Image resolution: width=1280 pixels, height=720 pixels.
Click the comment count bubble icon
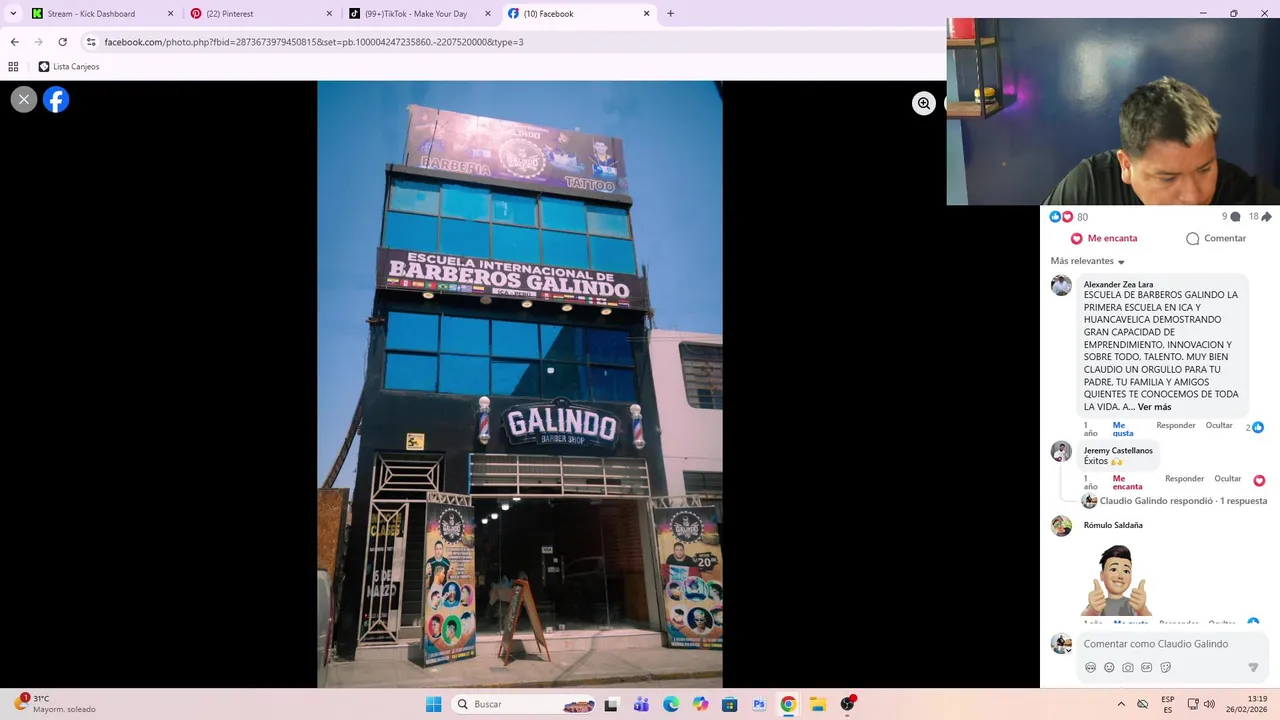pos(1235,217)
